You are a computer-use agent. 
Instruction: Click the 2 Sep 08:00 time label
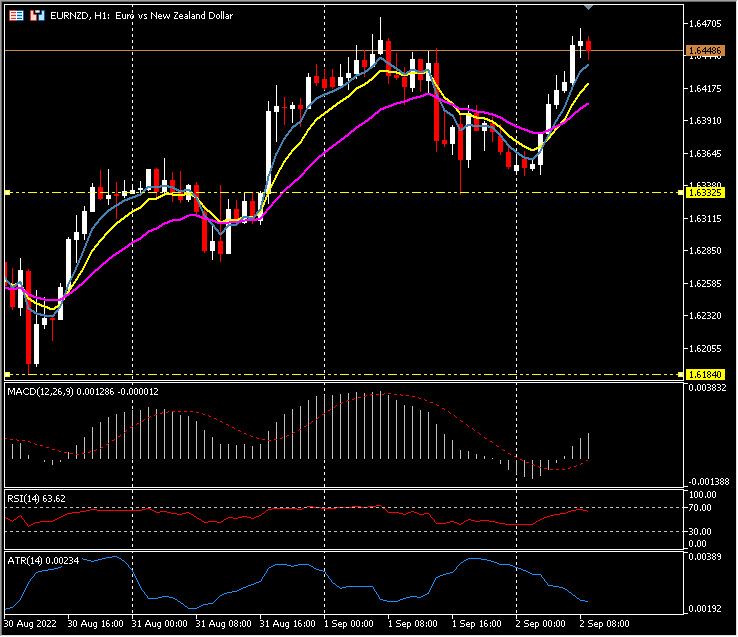point(606,623)
